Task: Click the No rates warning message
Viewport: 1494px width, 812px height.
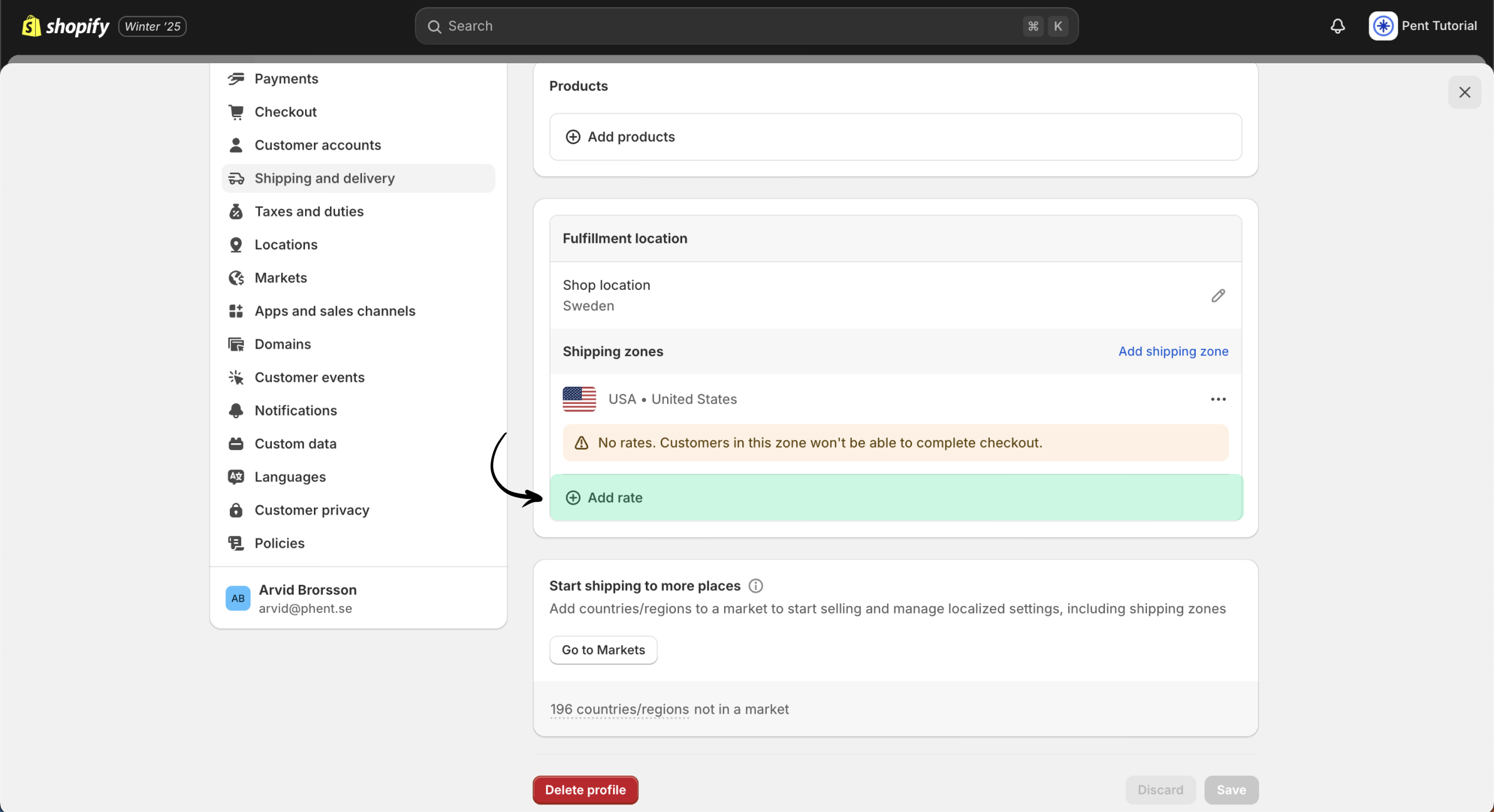Action: click(x=895, y=443)
